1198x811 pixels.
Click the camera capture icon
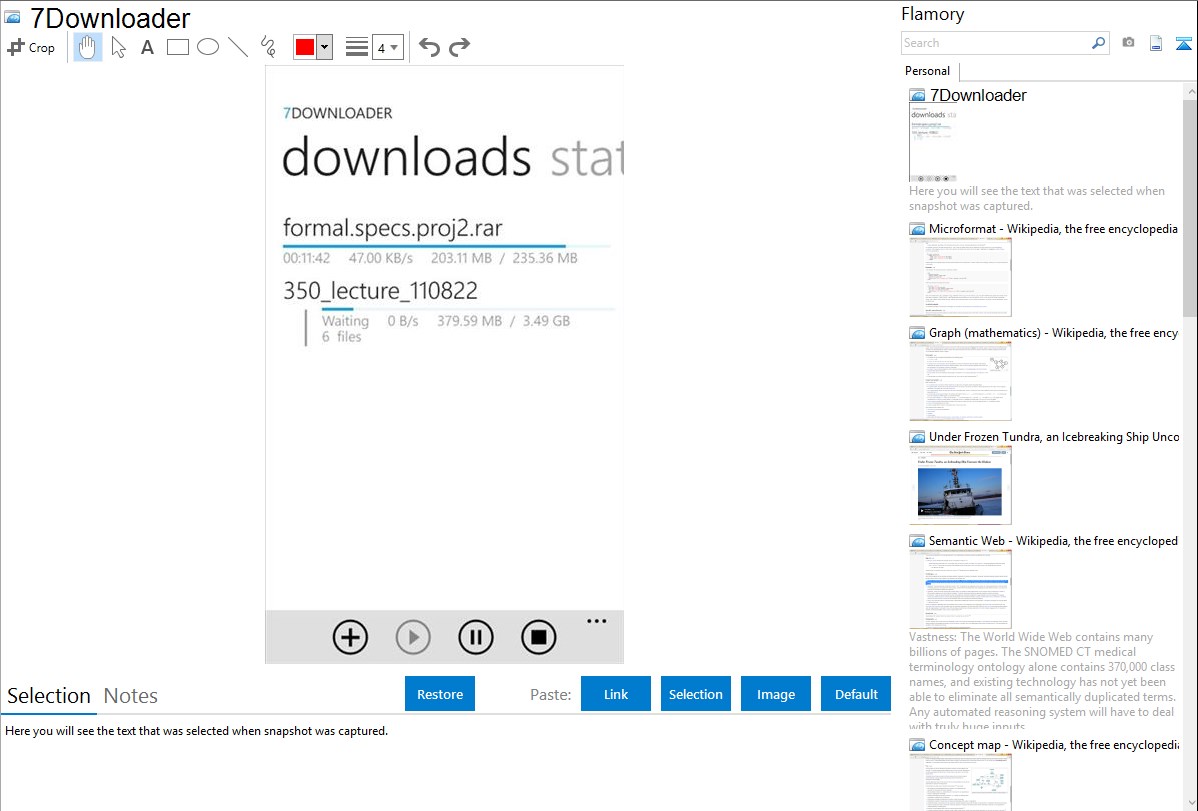click(x=1128, y=43)
